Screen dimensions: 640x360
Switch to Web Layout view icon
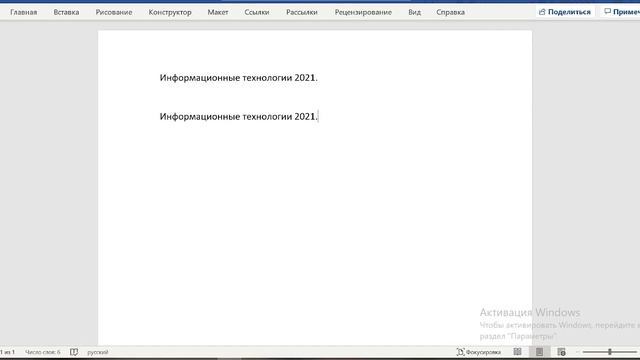coord(562,352)
